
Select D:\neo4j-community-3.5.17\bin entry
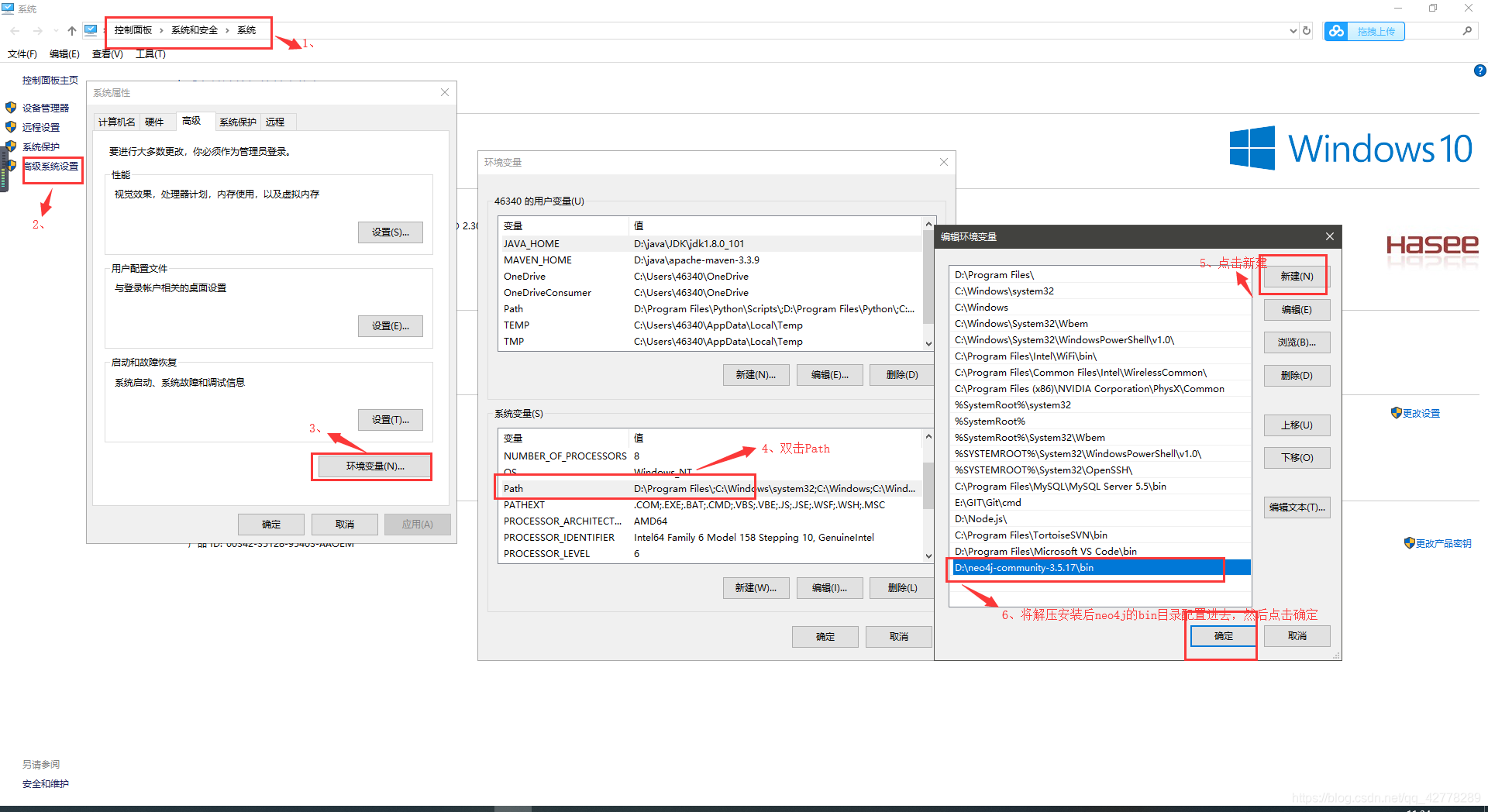tap(1100, 568)
